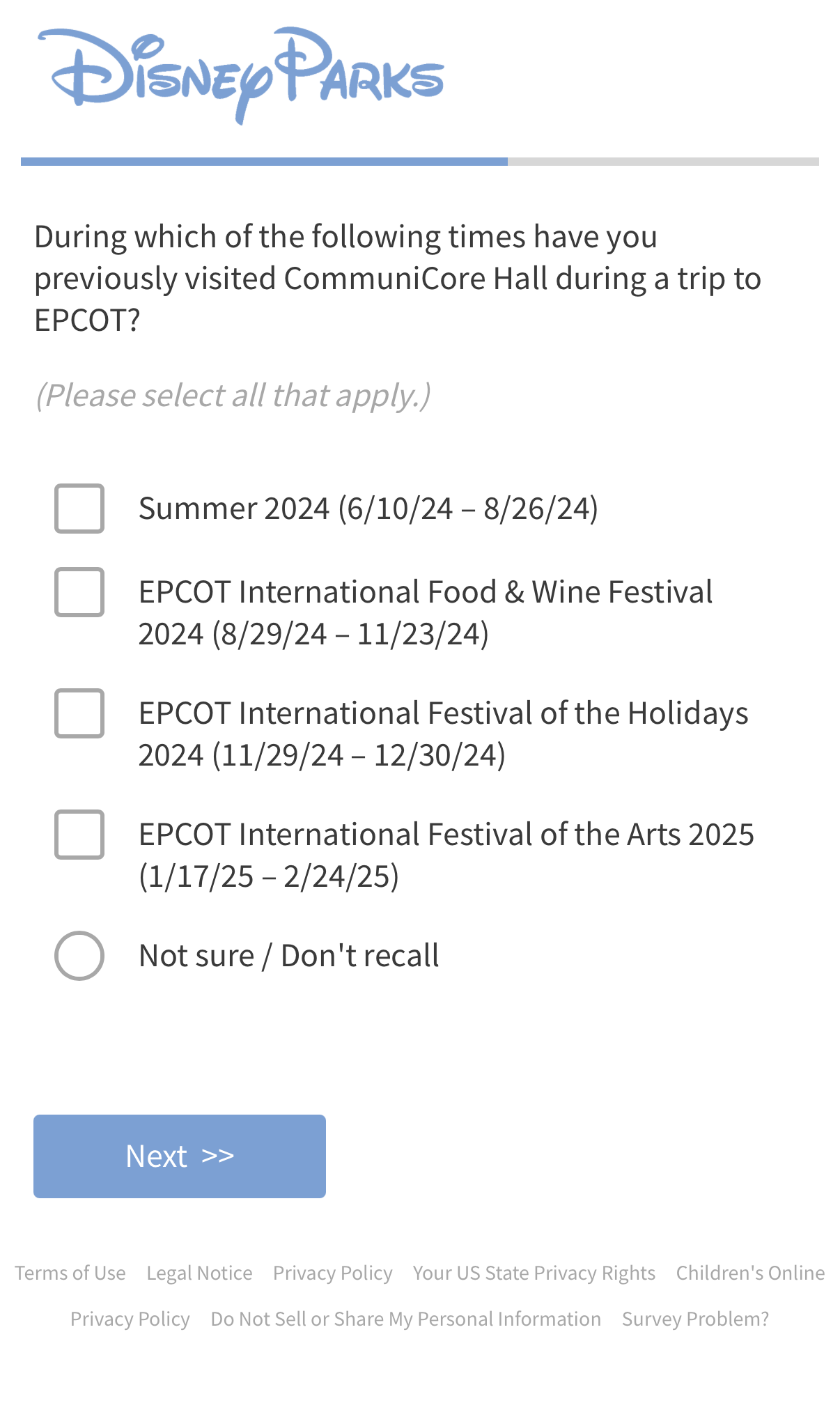840x1410 pixels.
Task: Open the Survey Problem? link
Action: click(695, 1319)
